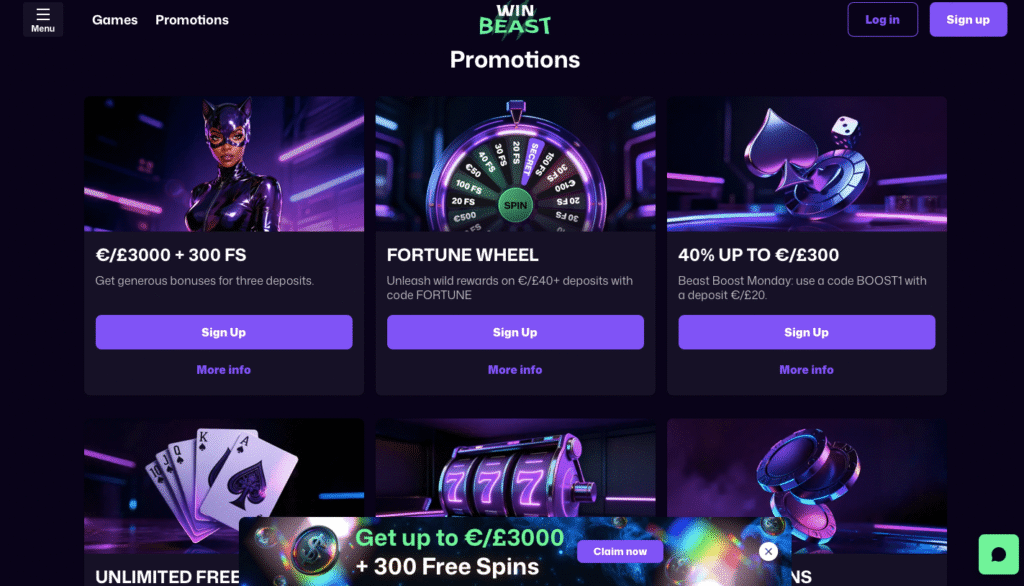Open More info under the 40% UP TO €/£300 promo
Viewport: 1024px width, 586px height.
(806, 369)
